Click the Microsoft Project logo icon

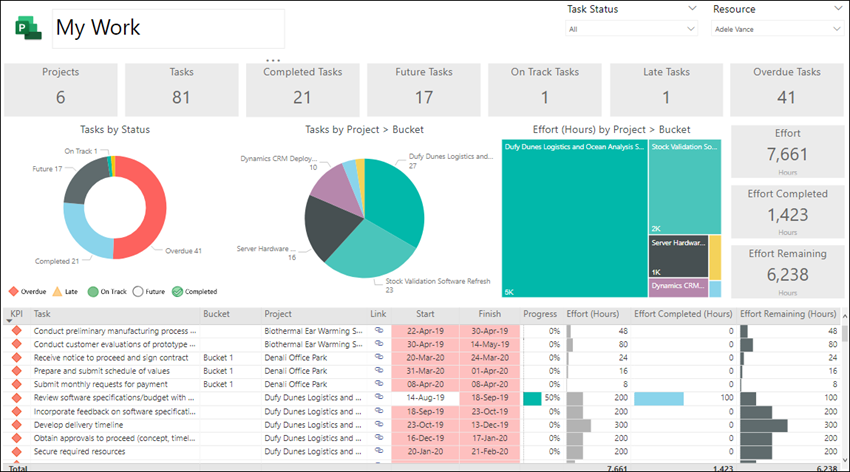29,28
